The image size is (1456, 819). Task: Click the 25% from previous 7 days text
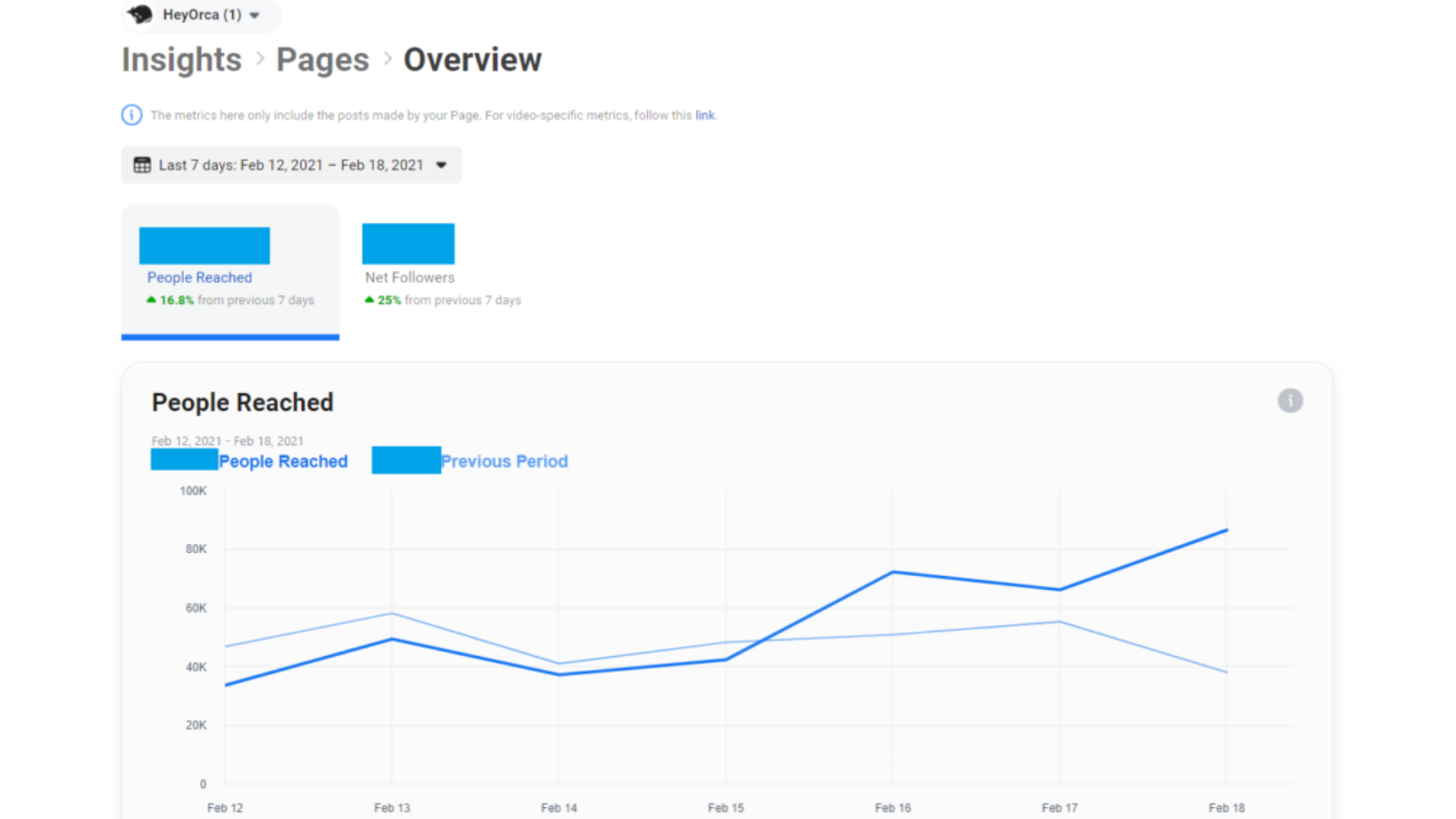450,300
